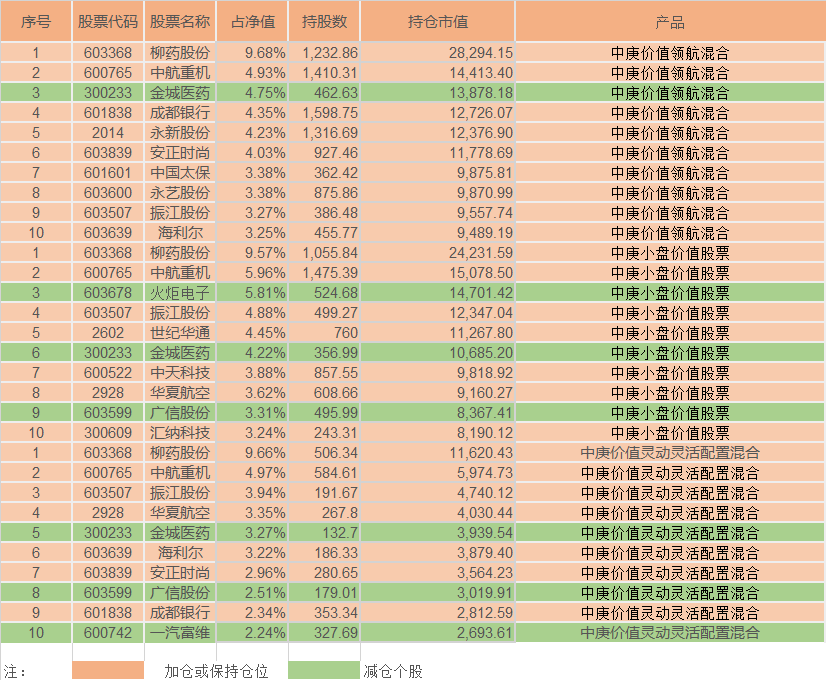Select the 占净值 column header
This screenshot has width=826, height=680.
pyautogui.click(x=252, y=21)
